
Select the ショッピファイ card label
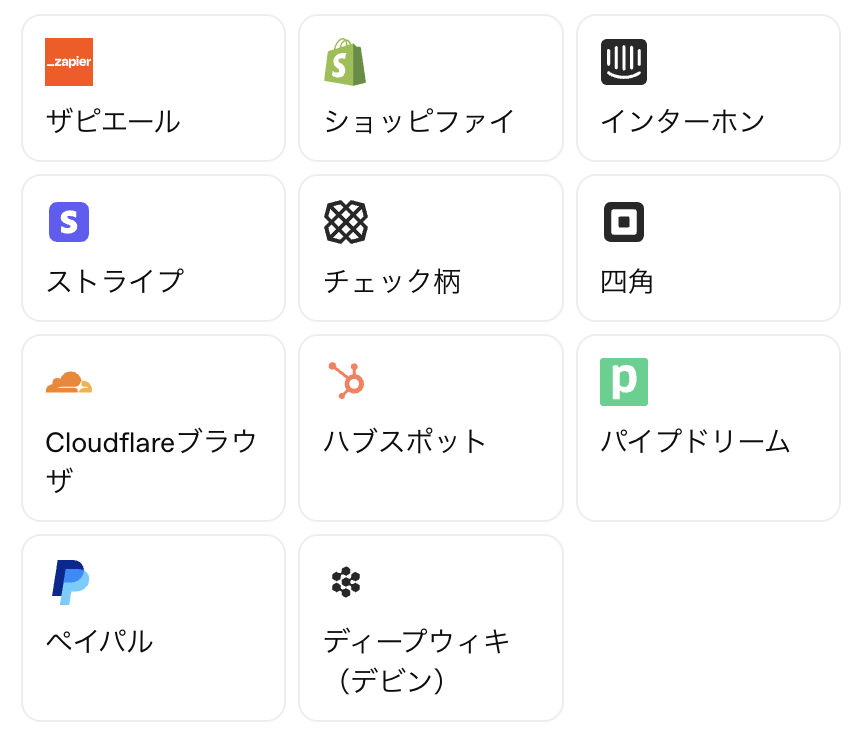(x=419, y=122)
